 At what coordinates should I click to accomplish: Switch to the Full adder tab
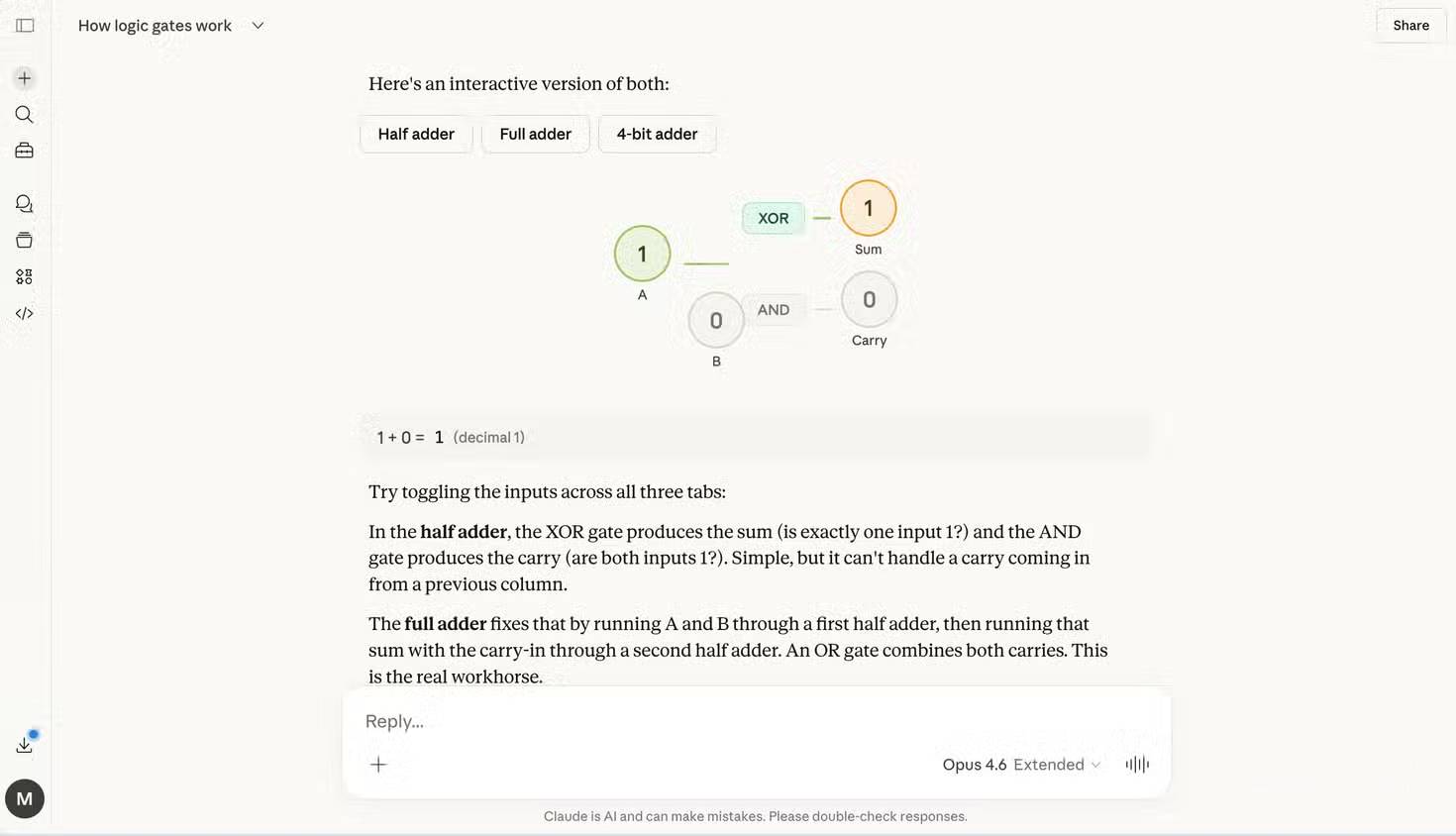point(535,134)
